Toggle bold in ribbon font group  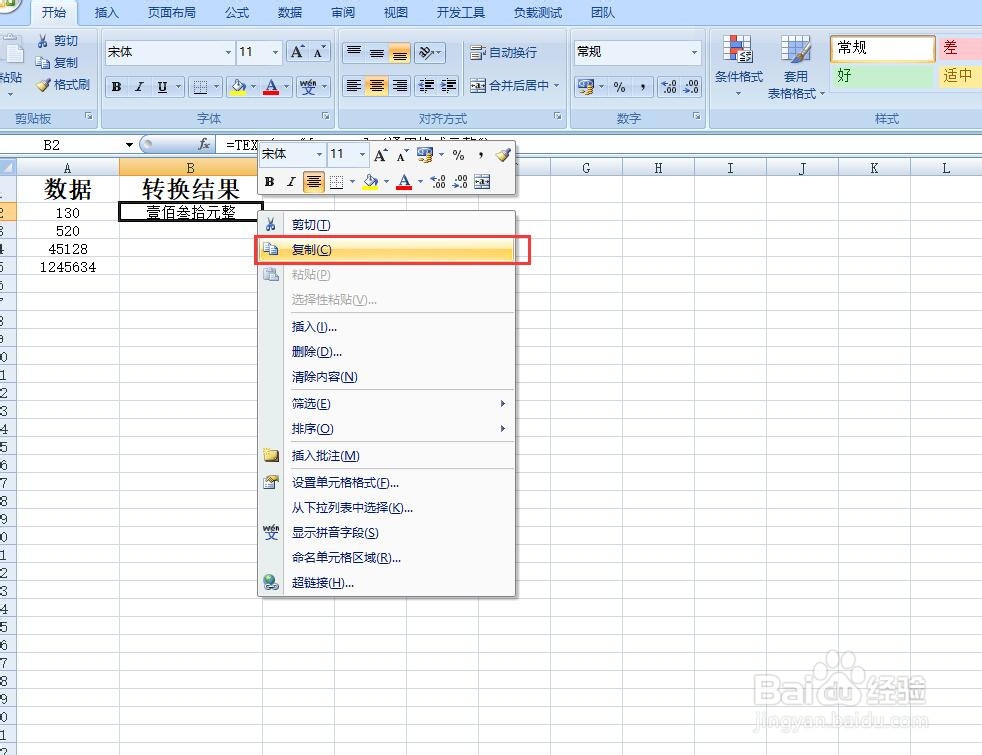click(116, 87)
